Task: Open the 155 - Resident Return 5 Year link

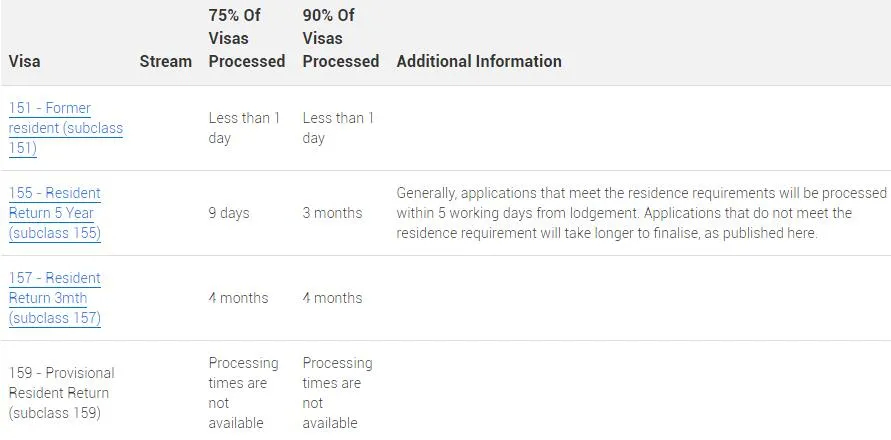Action: point(55,213)
